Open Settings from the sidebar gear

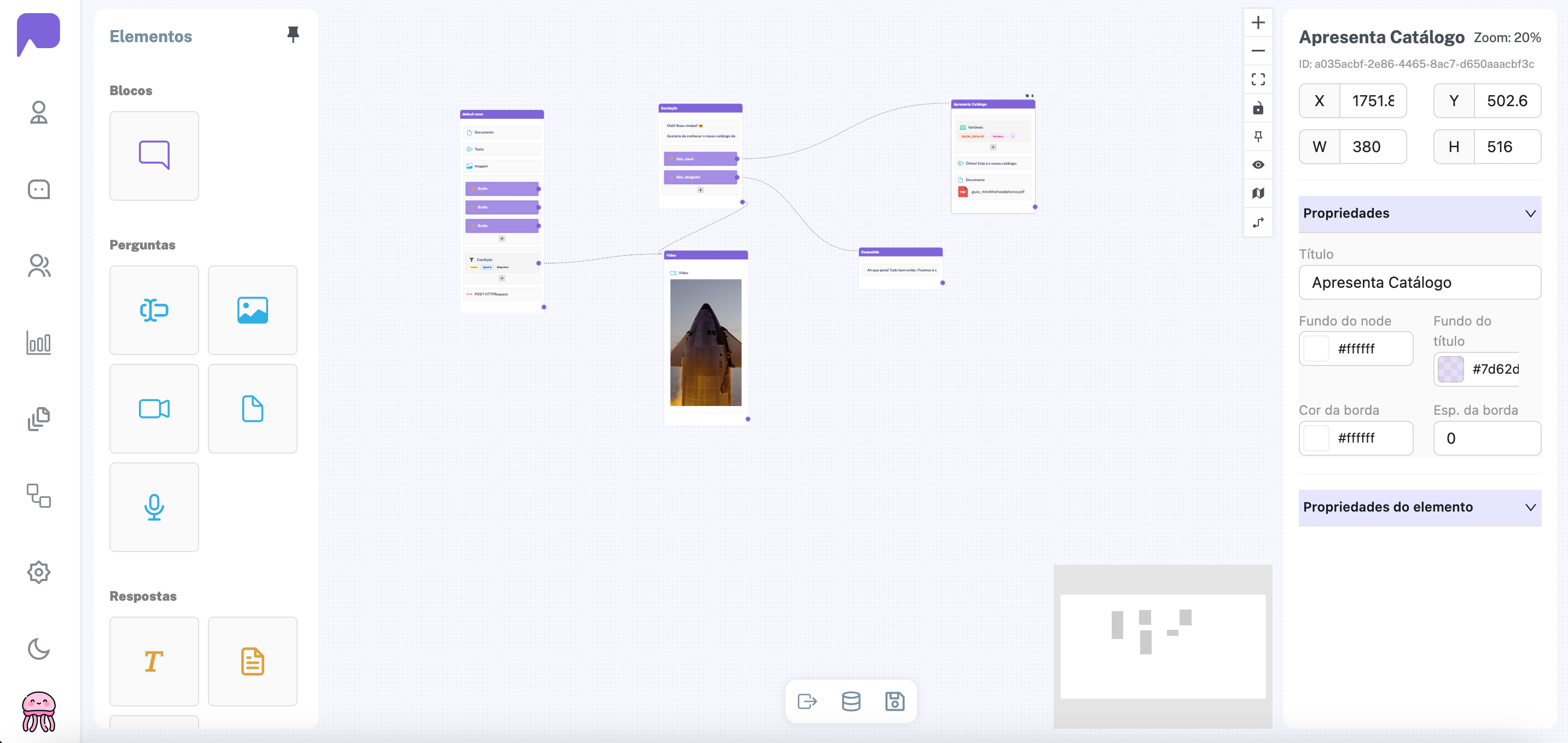(38, 572)
